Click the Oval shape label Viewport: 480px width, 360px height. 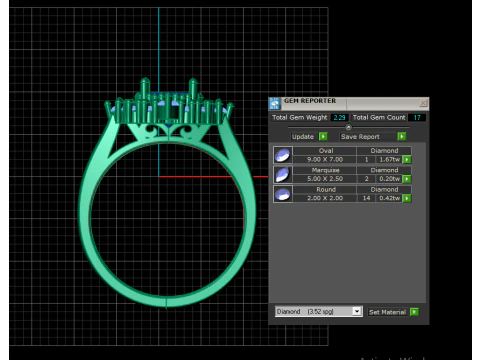point(326,151)
